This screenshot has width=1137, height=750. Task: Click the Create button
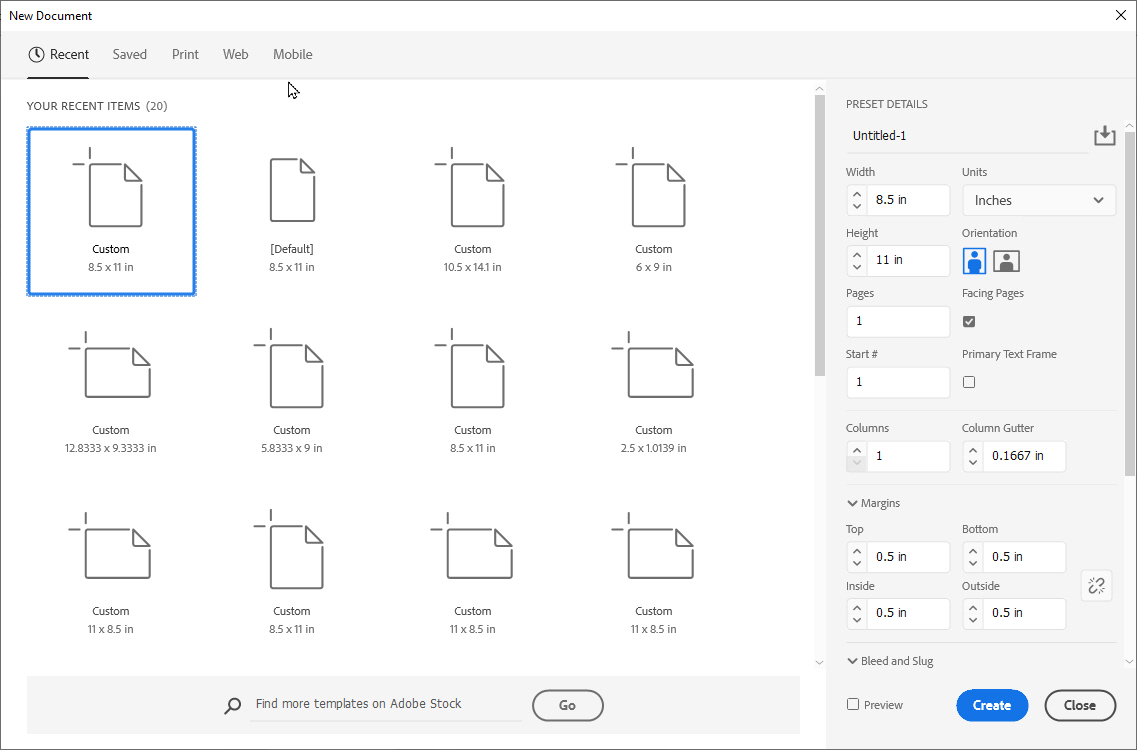point(992,705)
